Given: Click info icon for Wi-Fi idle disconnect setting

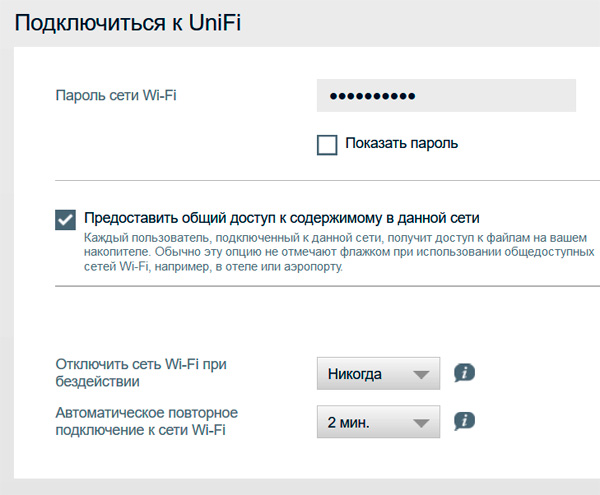Looking at the screenshot, I should 464,374.
